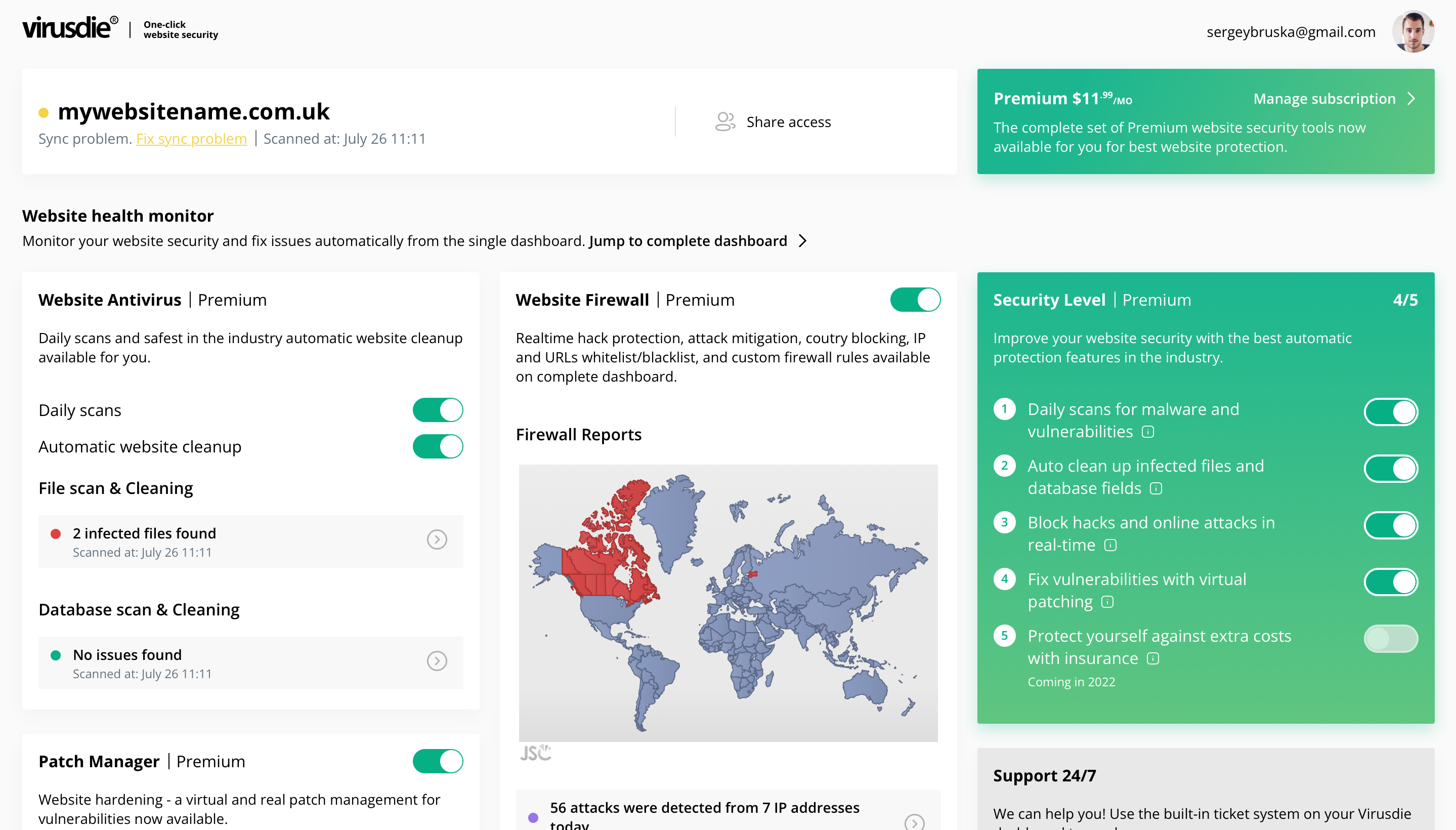Toggle Protect yourself with insurance switch
This screenshot has width=1456, height=830.
tap(1391, 639)
